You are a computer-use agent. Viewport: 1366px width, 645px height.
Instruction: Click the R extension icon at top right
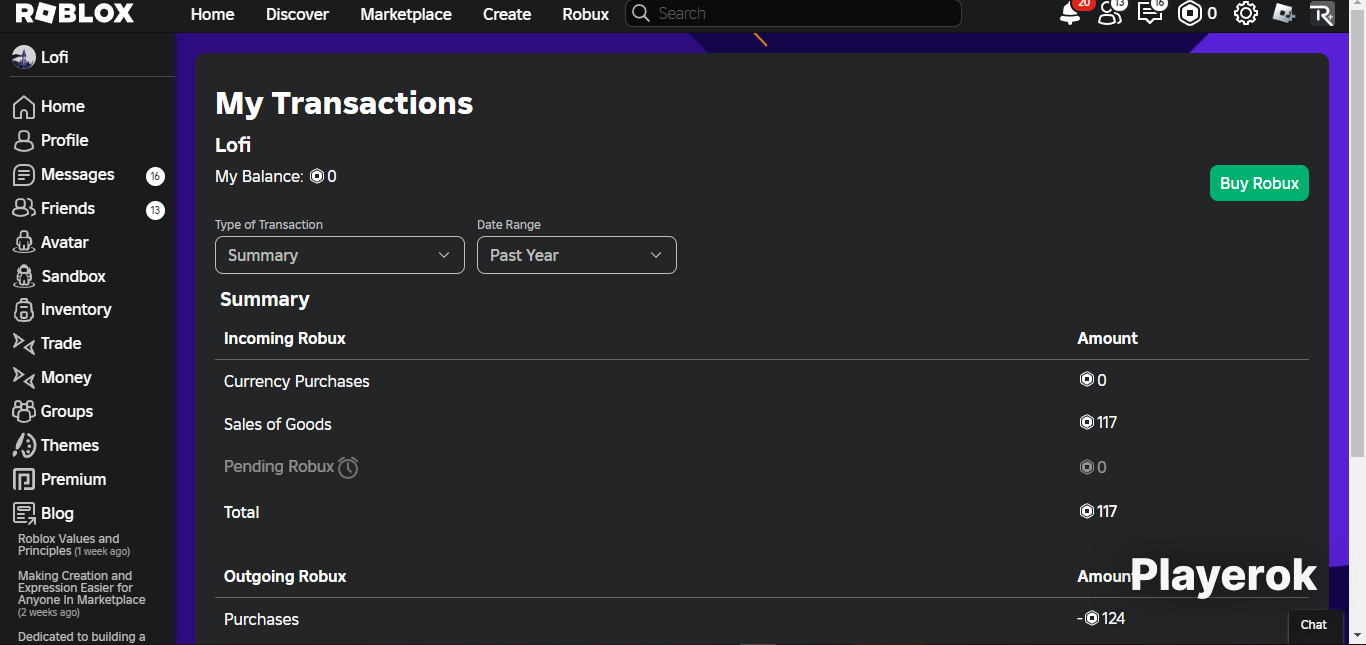[1322, 14]
